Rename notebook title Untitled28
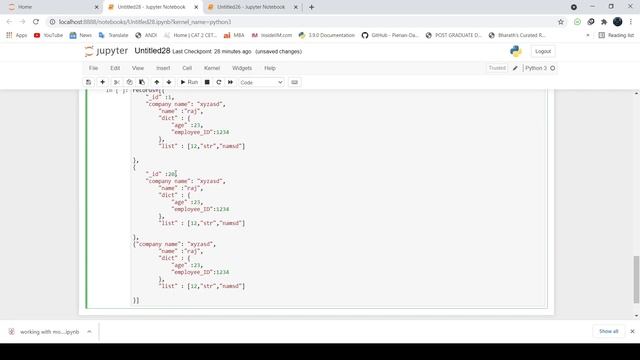This screenshot has height=360, width=640. [x=152, y=51]
